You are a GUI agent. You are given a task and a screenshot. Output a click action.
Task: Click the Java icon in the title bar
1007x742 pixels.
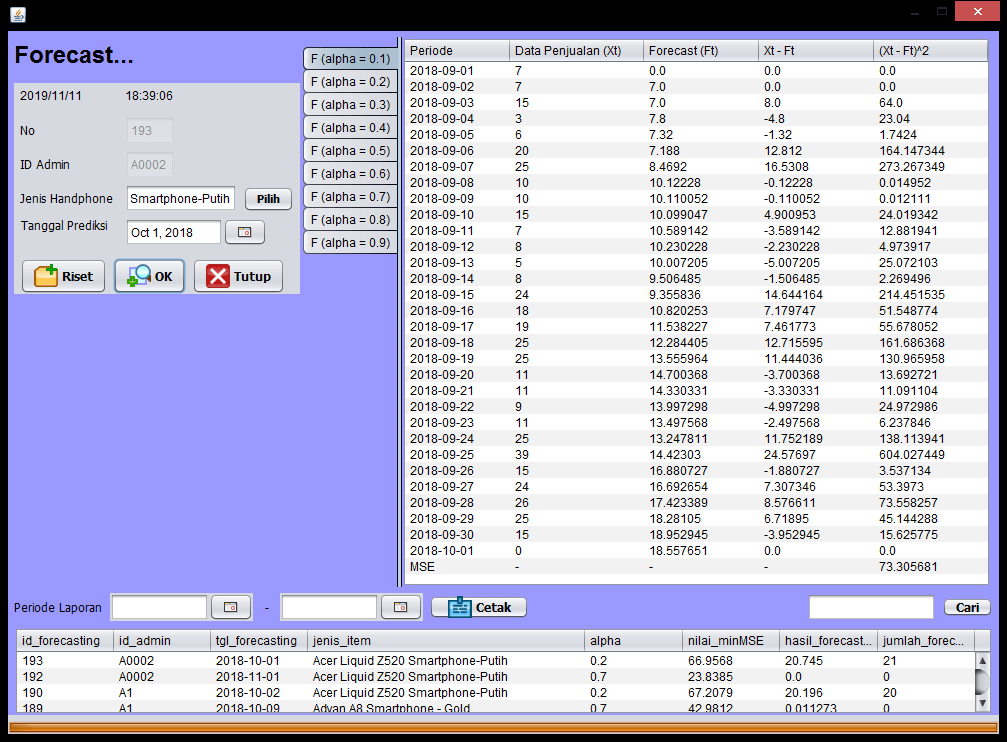(18, 14)
